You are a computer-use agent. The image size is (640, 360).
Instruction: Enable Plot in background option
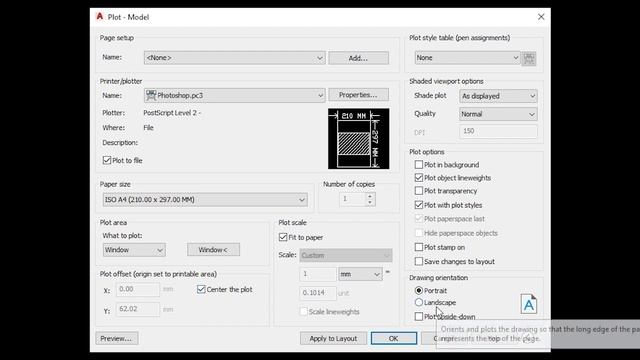(419, 164)
